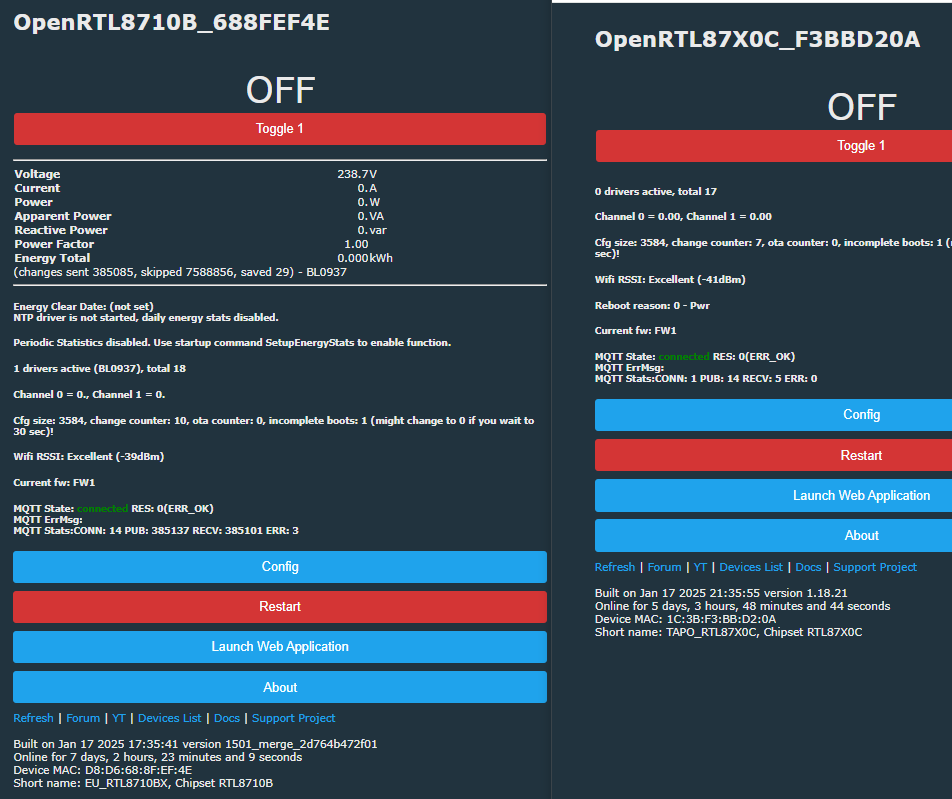Open Config on the OpenRTL87X0C page

pyautogui.click(x=774, y=415)
